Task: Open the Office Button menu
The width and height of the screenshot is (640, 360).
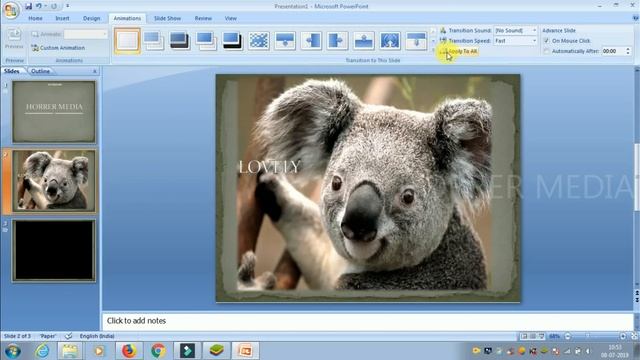Action: click(11, 10)
